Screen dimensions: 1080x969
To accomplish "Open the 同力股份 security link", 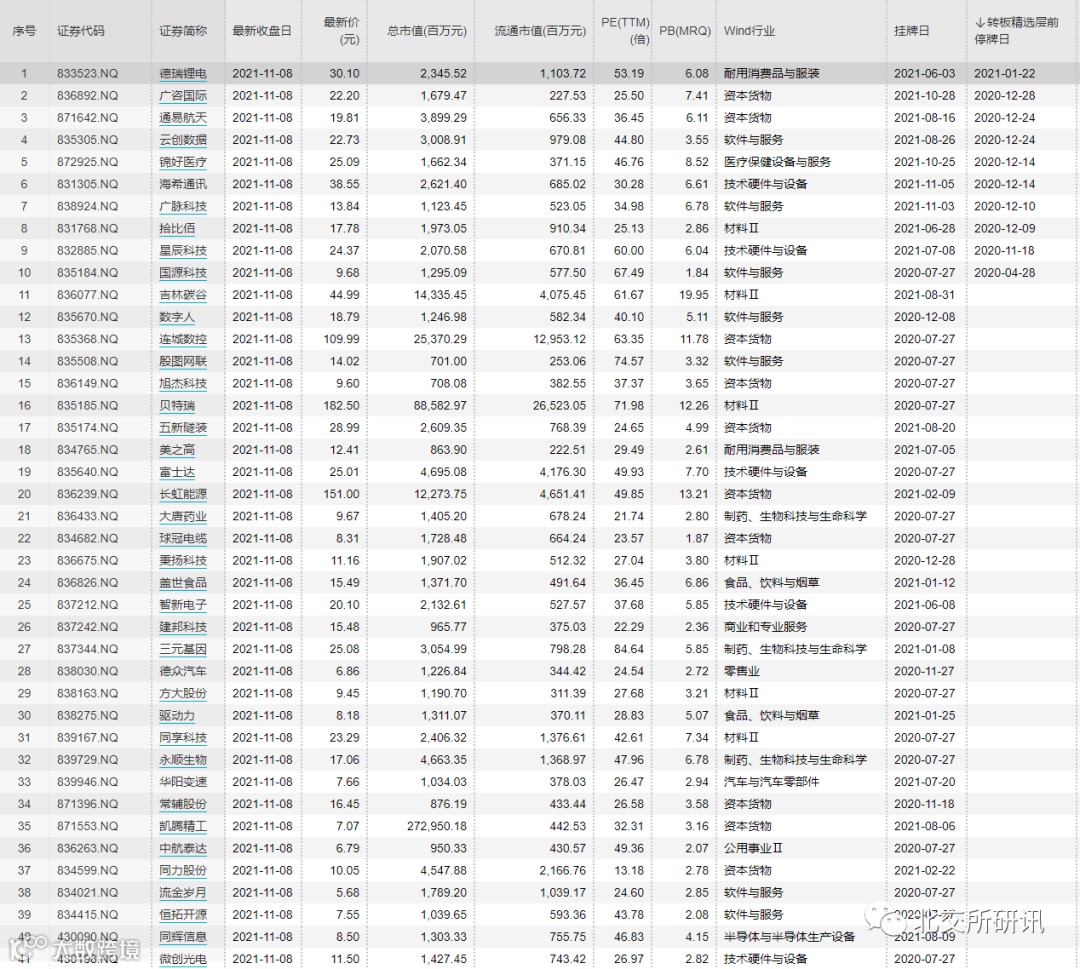I will tap(183, 871).
